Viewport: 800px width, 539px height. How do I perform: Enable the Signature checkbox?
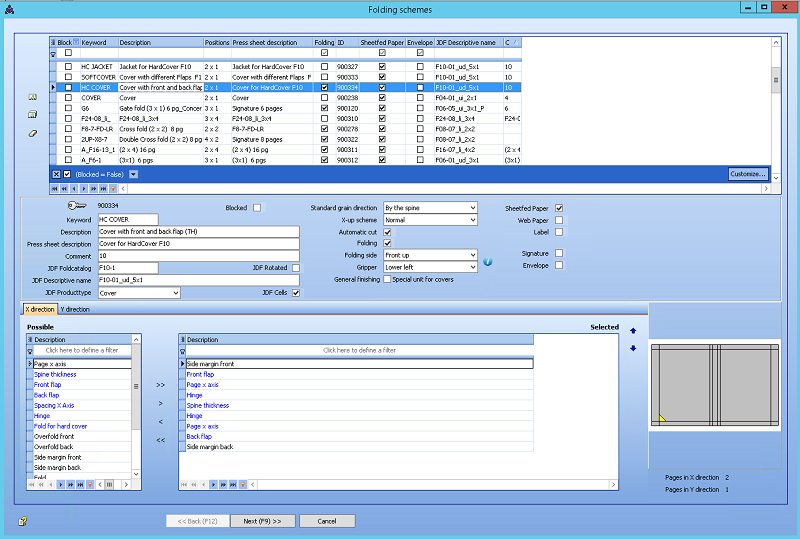[559, 253]
